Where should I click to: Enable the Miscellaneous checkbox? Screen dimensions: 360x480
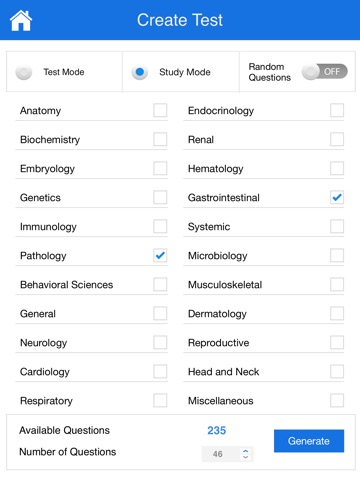pyautogui.click(x=337, y=400)
